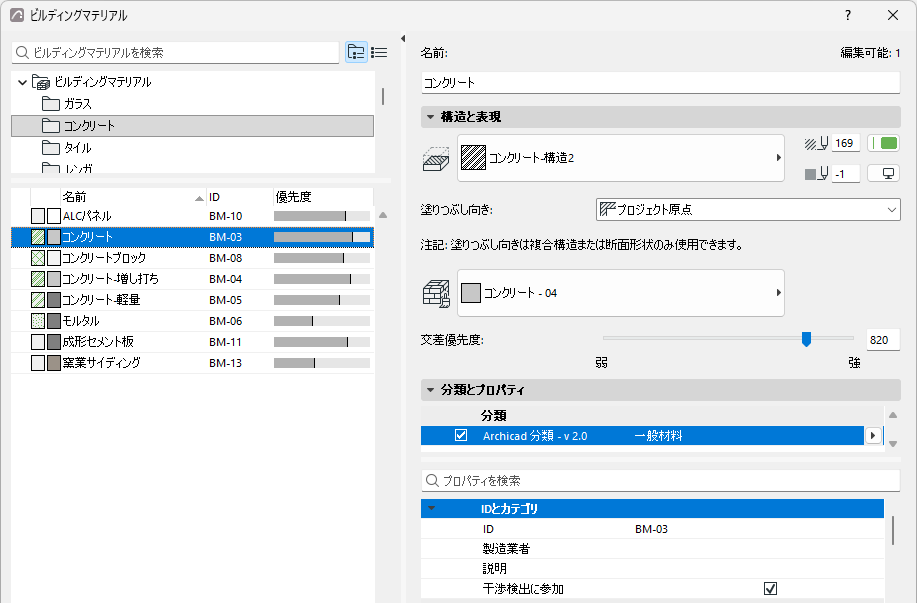
Task: Click the cut fill pattern icon
Action: coord(436,158)
